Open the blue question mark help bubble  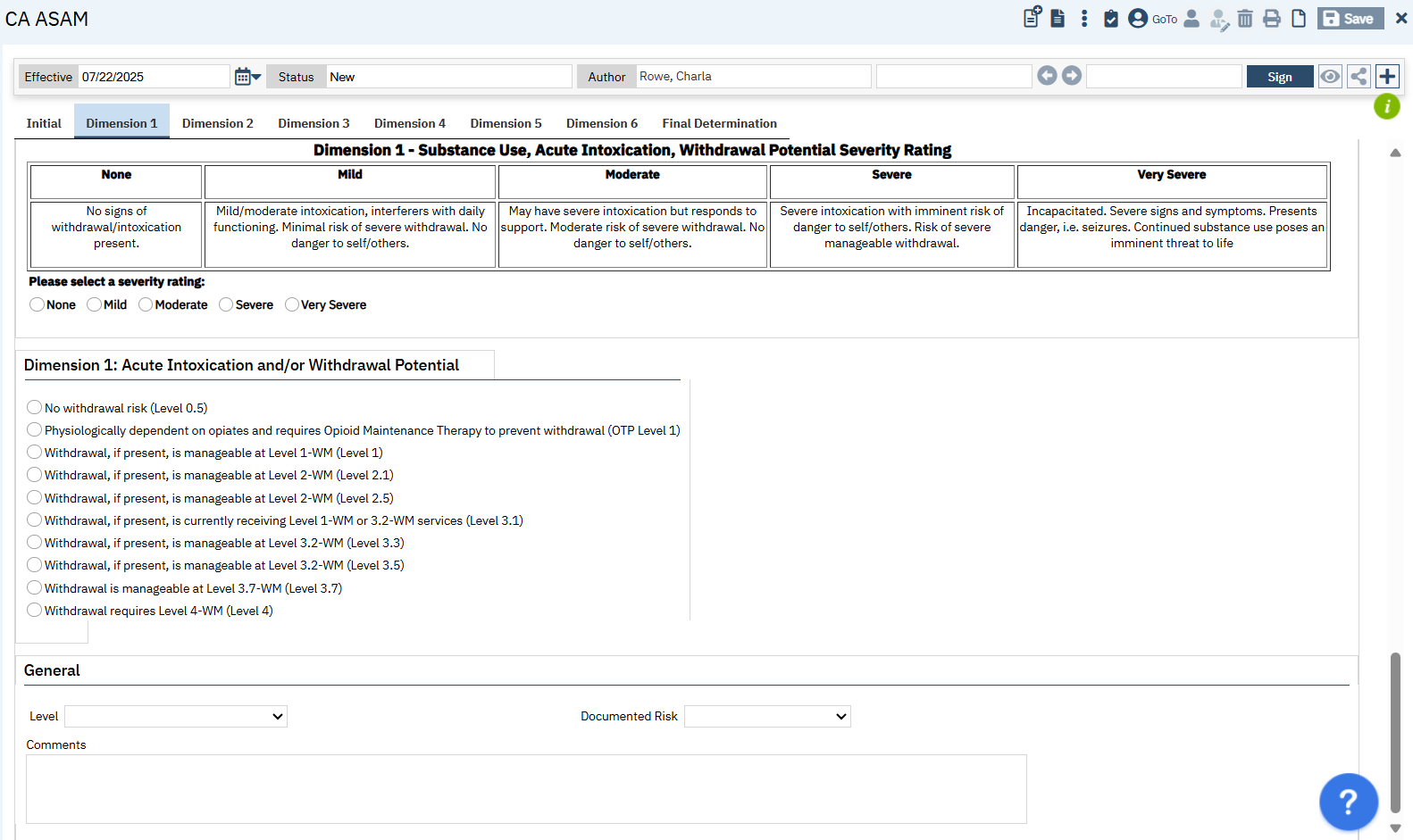coord(1348,802)
